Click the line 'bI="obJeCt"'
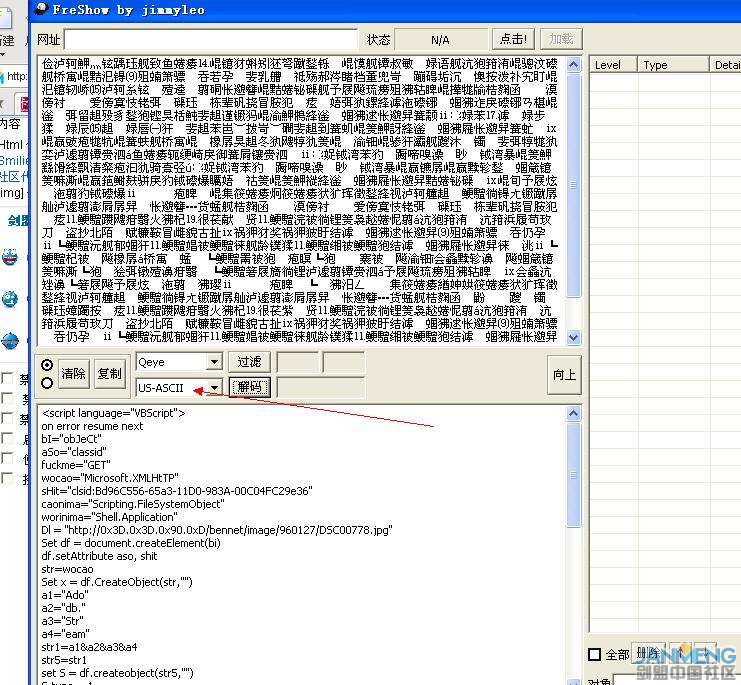Image resolution: width=741 pixels, height=685 pixels. click(x=71, y=439)
